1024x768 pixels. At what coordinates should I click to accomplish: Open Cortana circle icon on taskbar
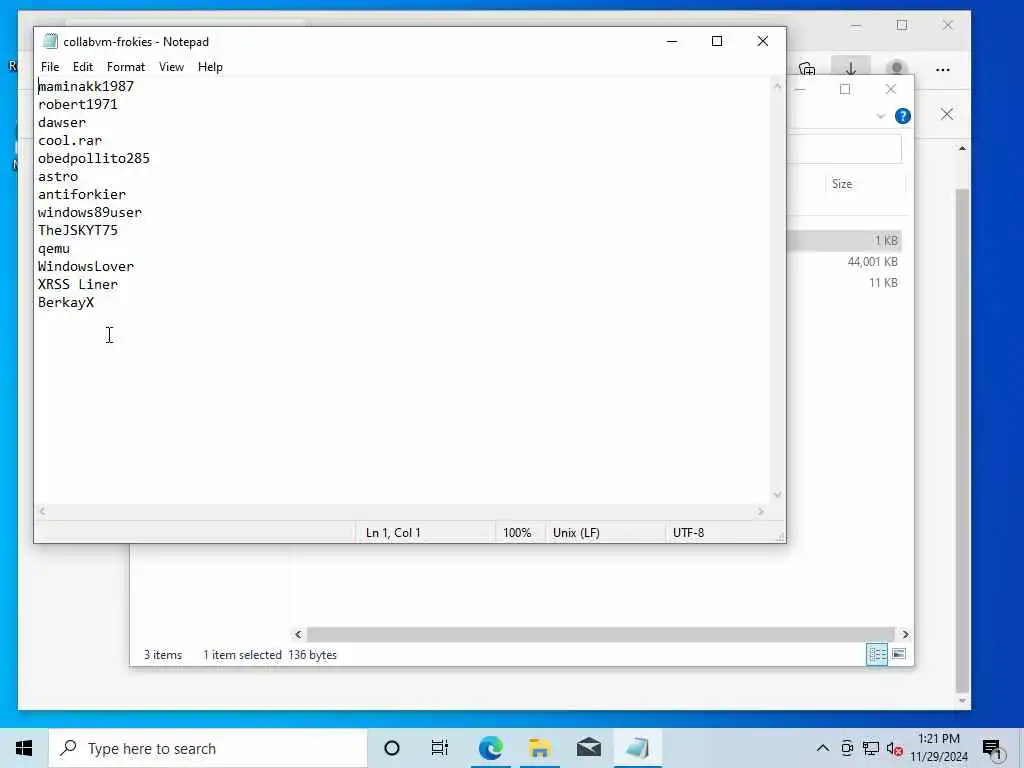point(392,748)
